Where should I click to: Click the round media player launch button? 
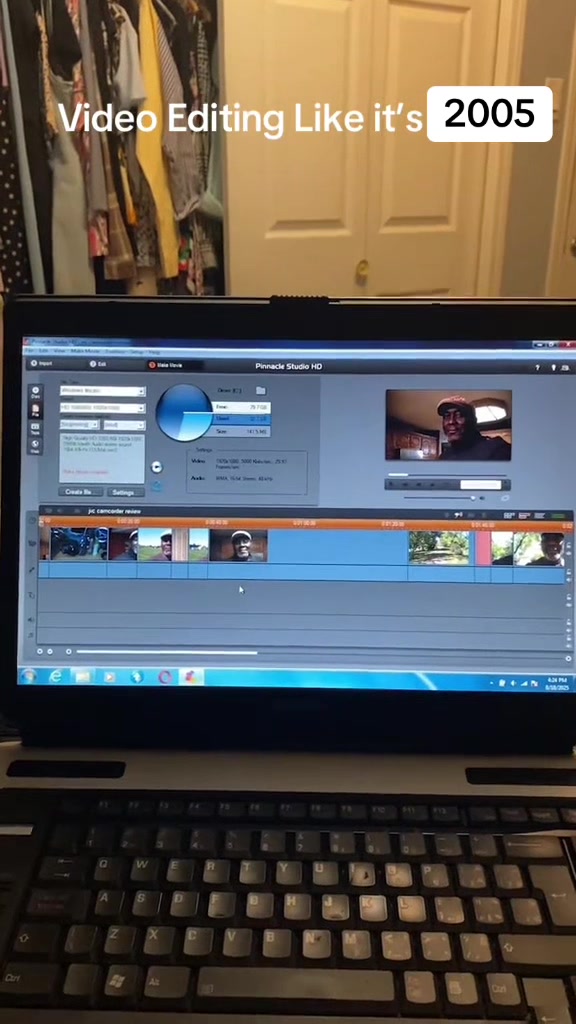(156, 467)
